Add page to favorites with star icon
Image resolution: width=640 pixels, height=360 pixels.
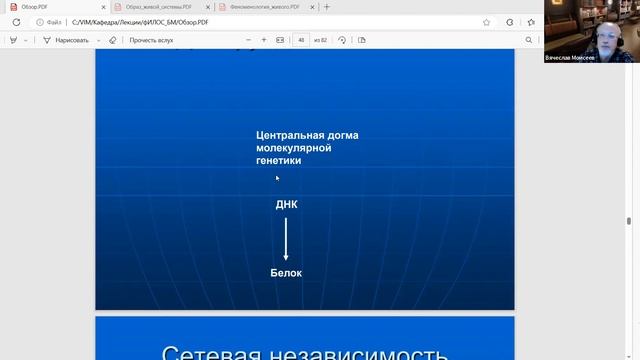click(x=486, y=22)
